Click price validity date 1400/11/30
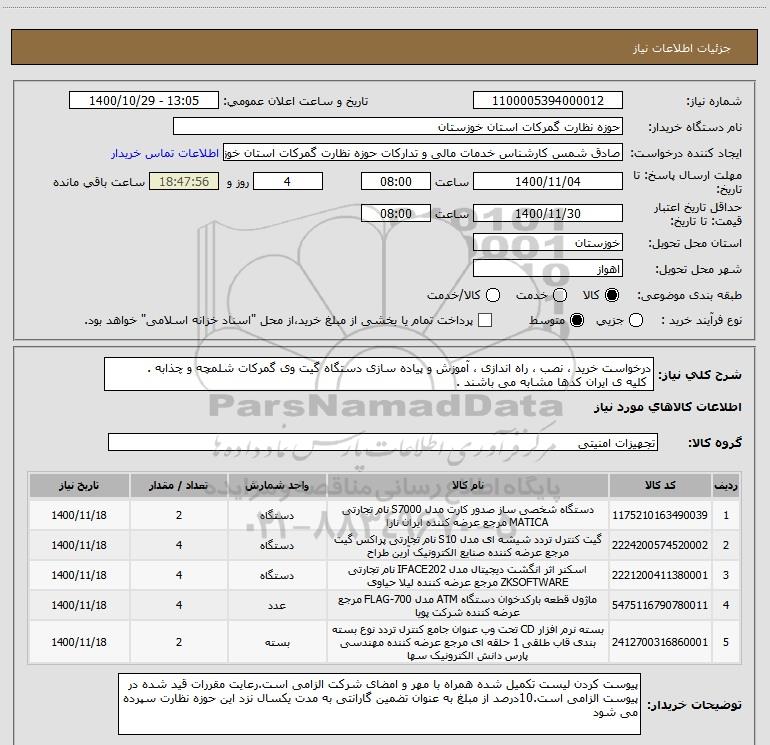This screenshot has width=770, height=745. (x=548, y=213)
